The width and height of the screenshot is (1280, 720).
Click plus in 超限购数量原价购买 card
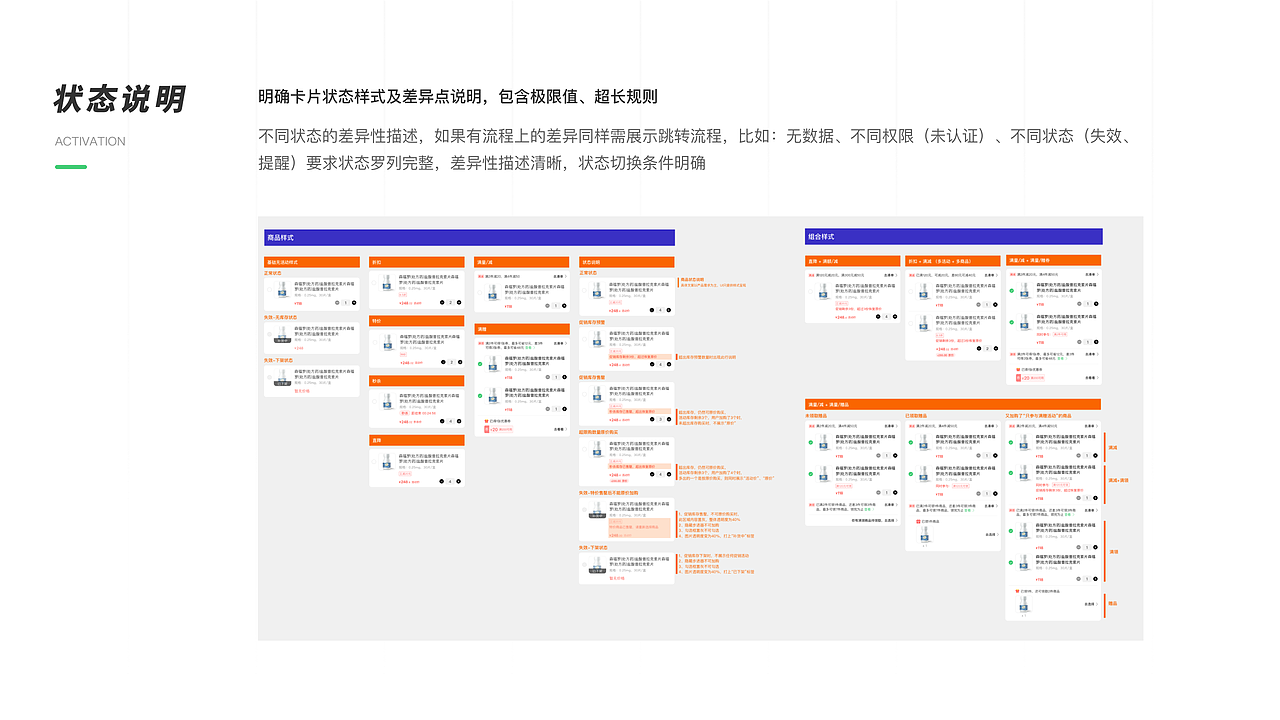click(x=669, y=474)
